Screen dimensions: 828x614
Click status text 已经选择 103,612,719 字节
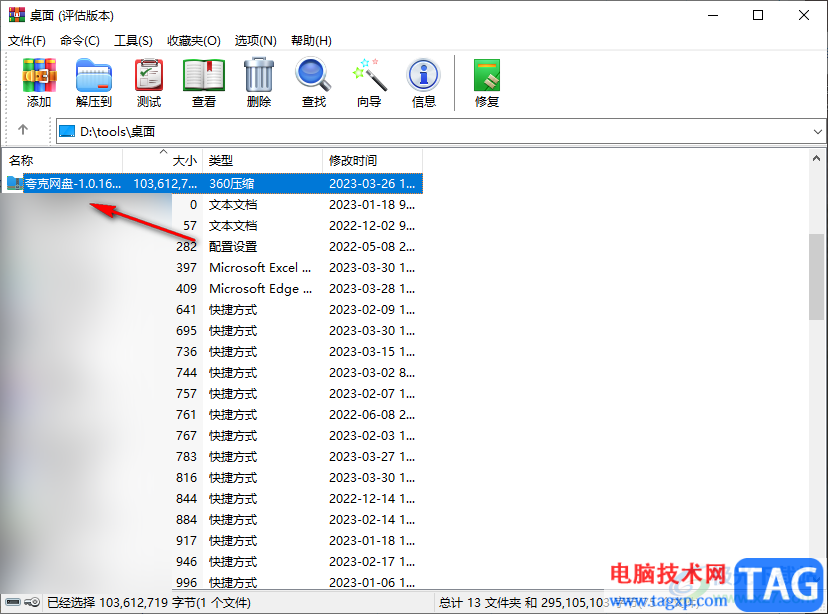149,602
